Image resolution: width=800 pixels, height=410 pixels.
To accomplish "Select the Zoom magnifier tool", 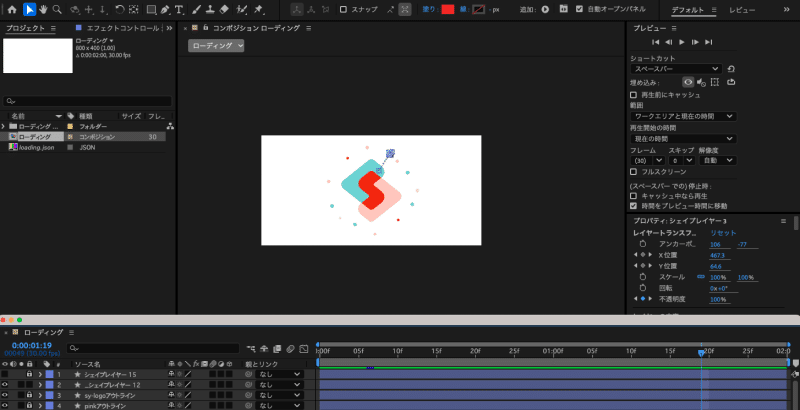I will tap(57, 9).
